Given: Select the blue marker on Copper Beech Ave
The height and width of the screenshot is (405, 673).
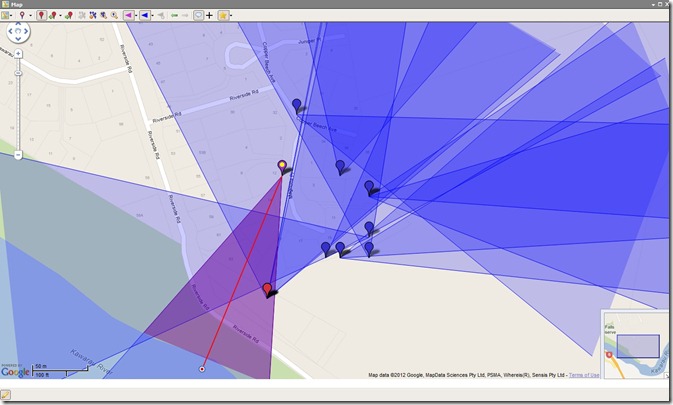Looking at the screenshot, I should tap(297, 106).
